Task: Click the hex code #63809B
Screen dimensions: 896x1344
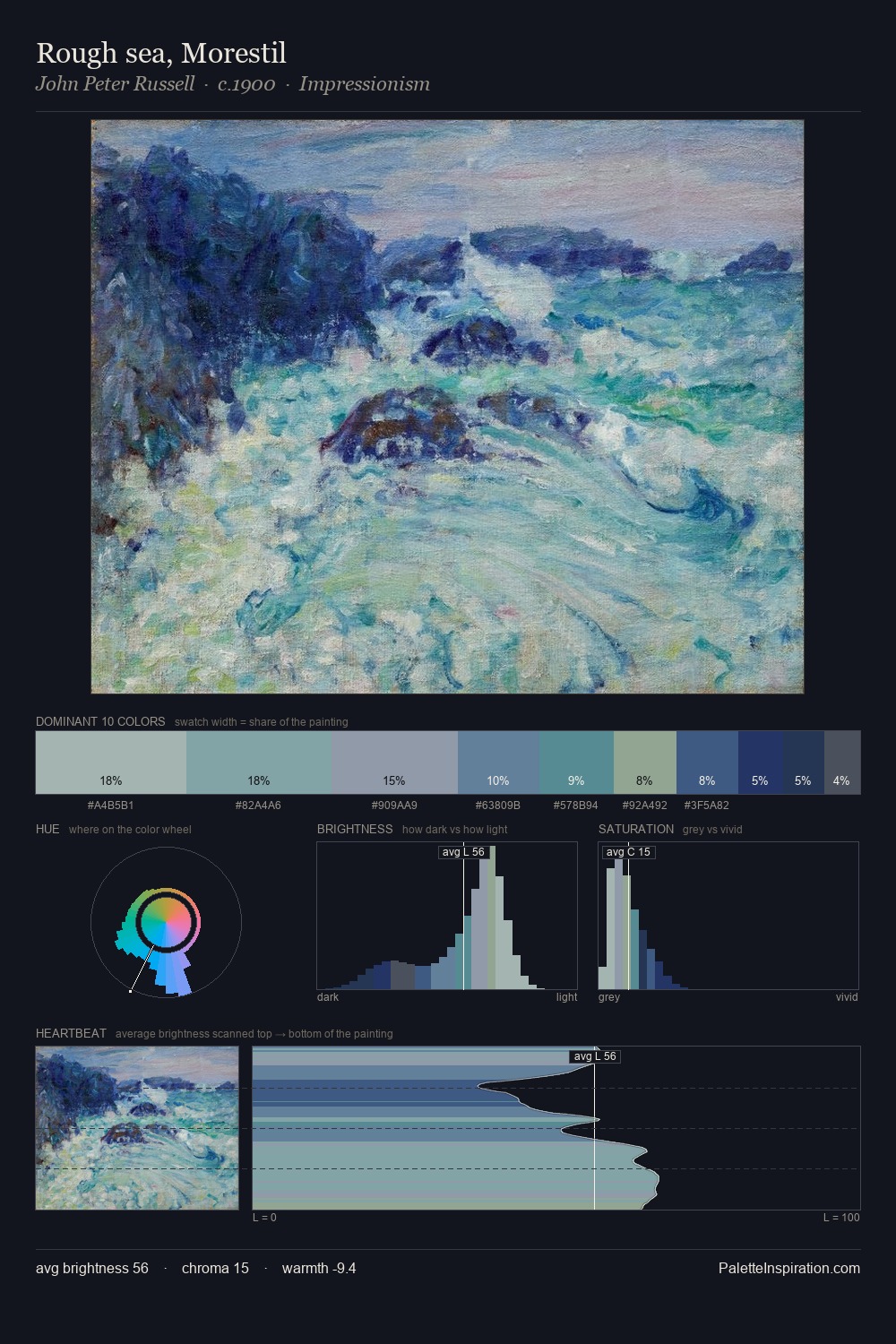Action: click(498, 806)
